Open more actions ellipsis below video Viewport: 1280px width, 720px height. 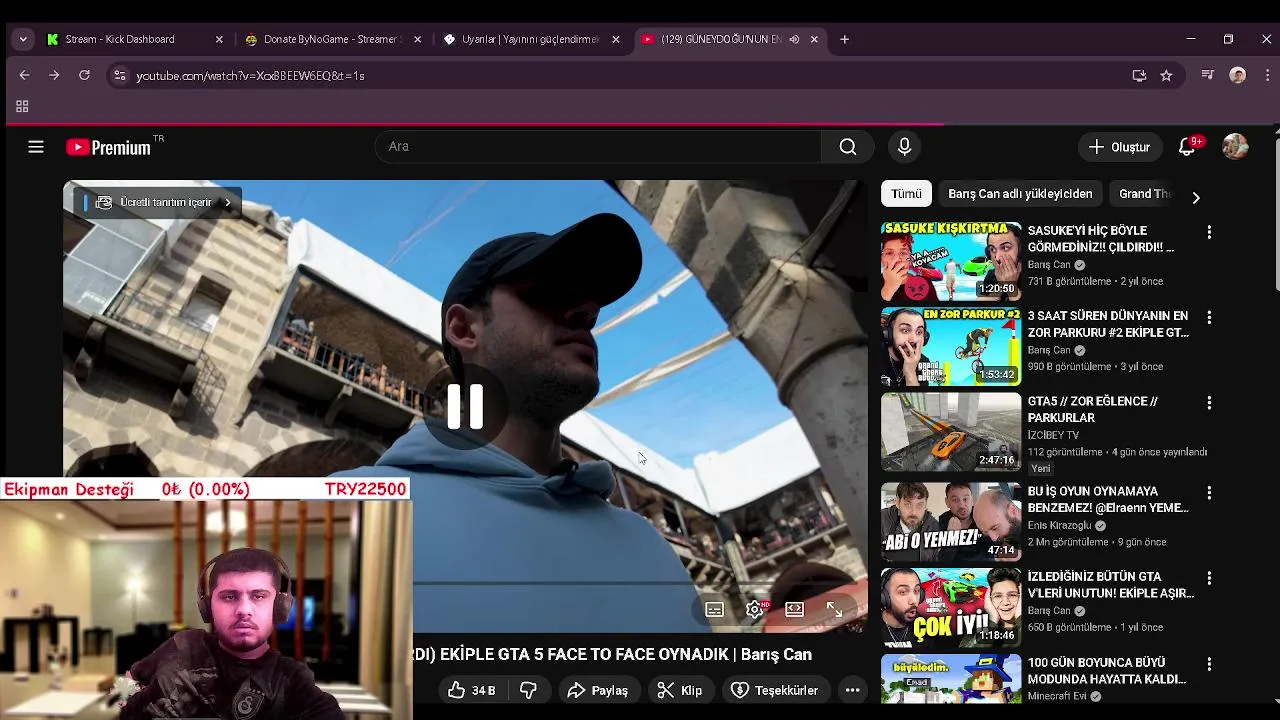click(x=852, y=690)
